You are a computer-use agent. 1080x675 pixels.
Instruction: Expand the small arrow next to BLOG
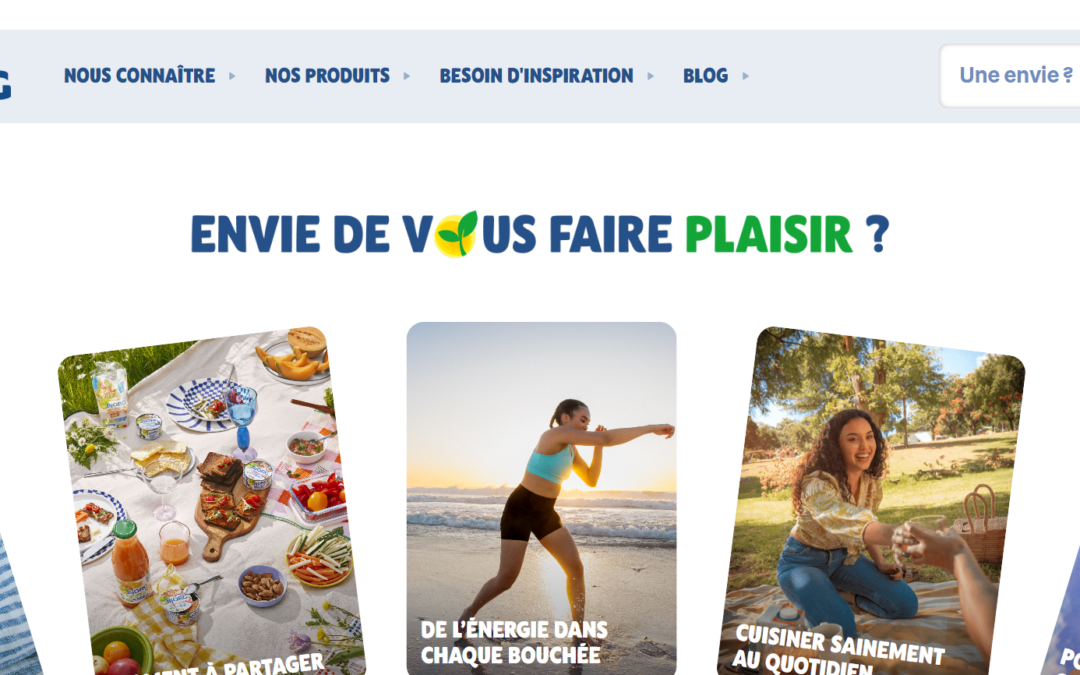coord(745,76)
